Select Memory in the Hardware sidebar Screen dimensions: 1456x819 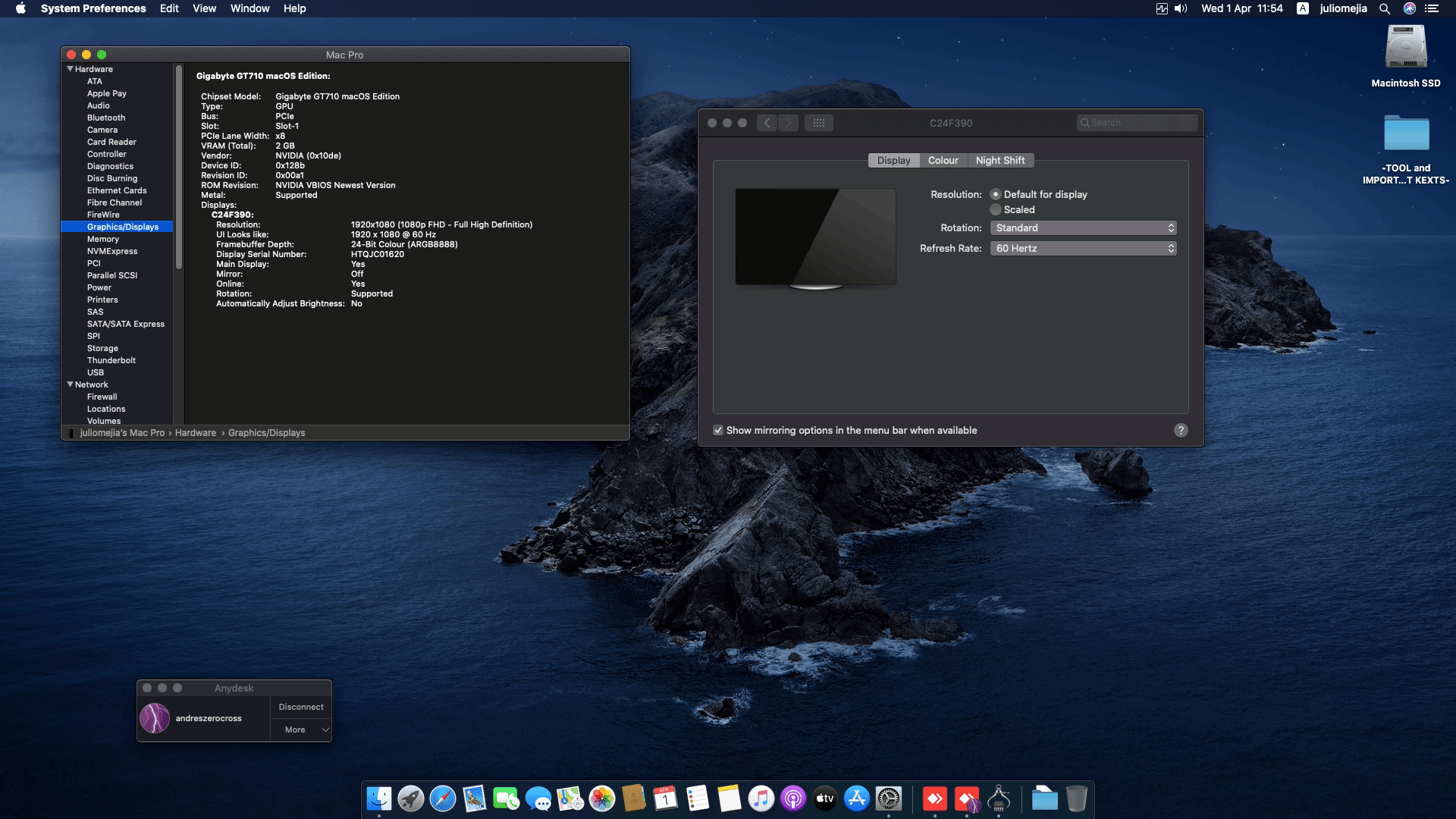point(102,239)
